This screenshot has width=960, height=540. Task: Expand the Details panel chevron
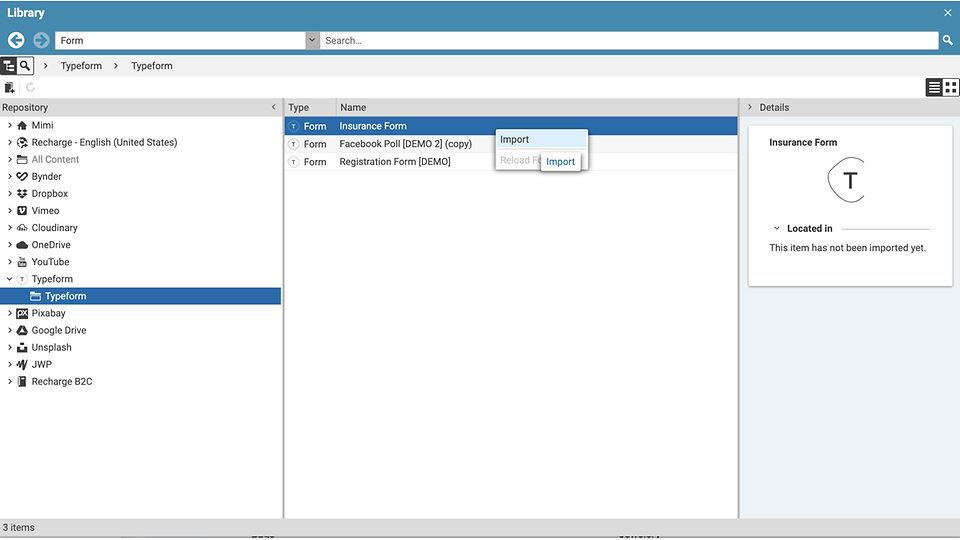pyautogui.click(x=750, y=107)
